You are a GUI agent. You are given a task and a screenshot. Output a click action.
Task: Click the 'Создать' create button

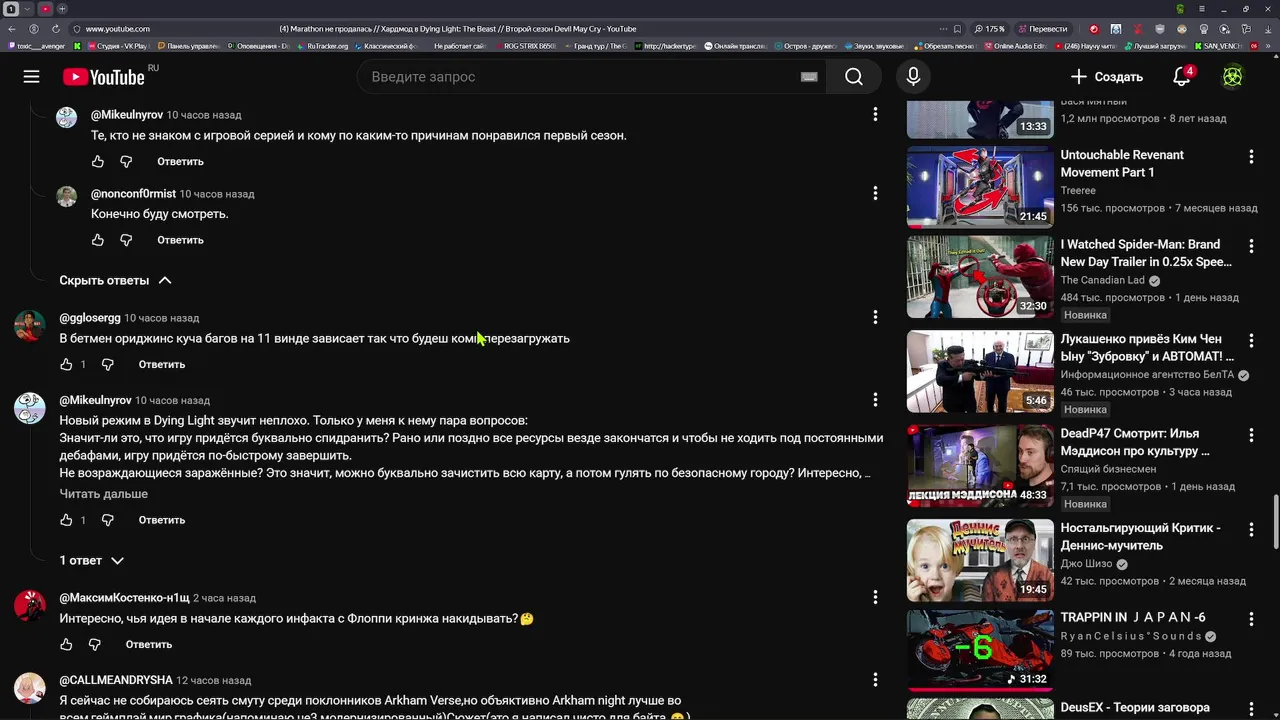(1106, 77)
